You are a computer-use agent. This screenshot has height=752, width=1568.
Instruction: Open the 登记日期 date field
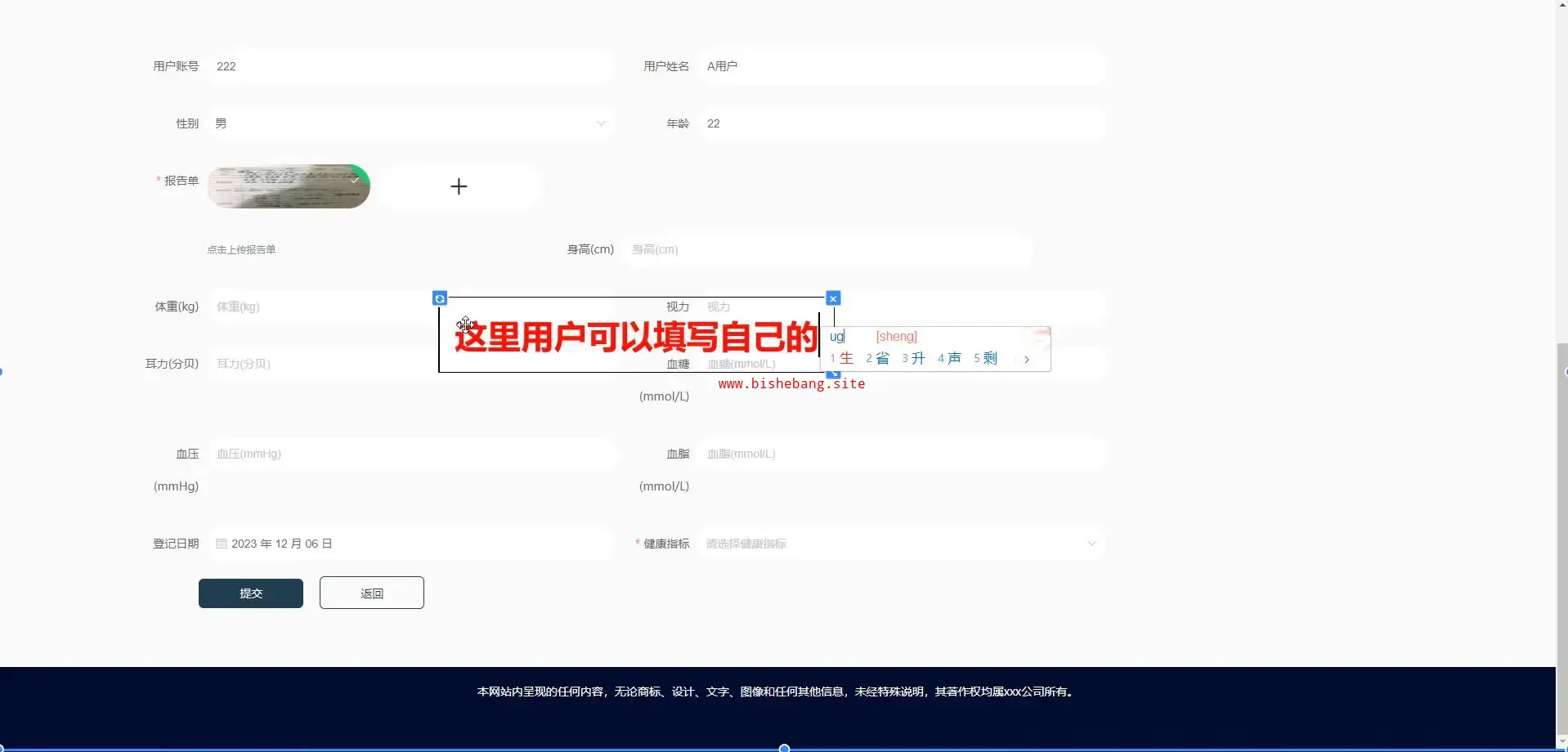[411, 544]
